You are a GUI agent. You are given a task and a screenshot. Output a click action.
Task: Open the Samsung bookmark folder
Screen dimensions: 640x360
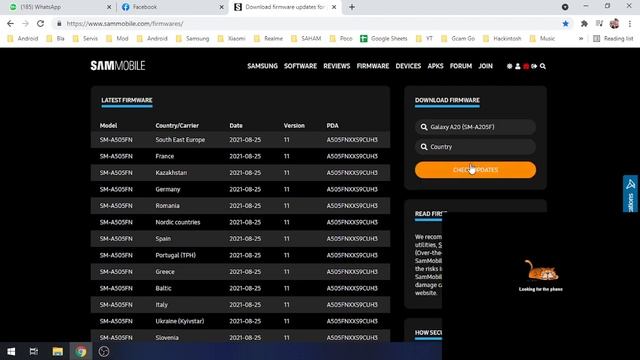pos(192,38)
